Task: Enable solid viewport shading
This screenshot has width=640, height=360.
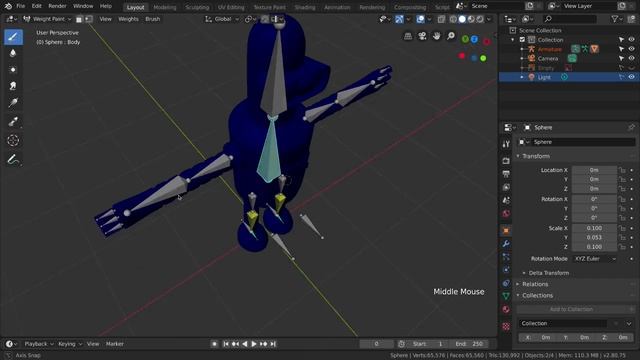Action: pyautogui.click(x=462, y=19)
